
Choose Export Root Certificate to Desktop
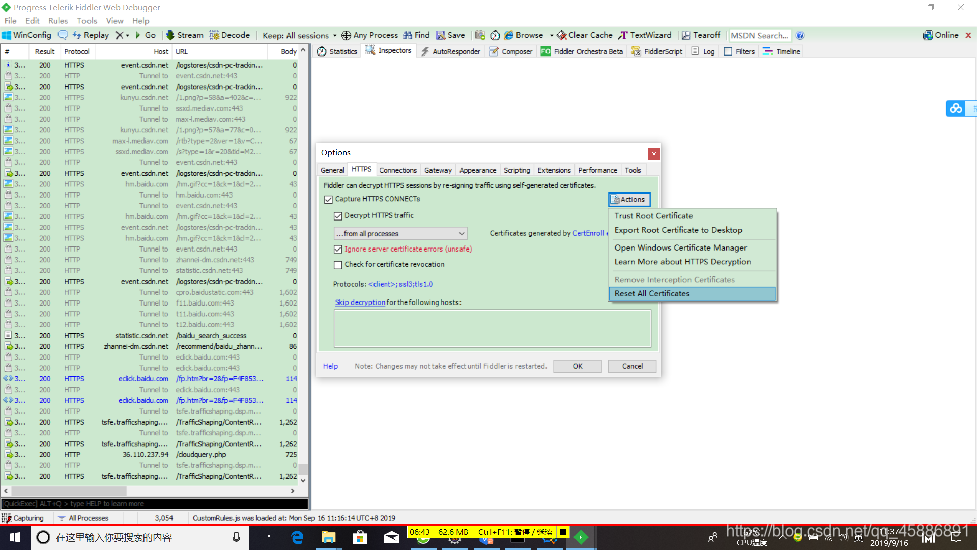(x=692, y=230)
